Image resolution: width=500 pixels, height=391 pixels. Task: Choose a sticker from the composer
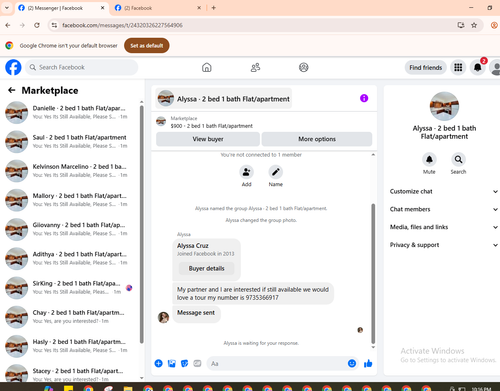[x=184, y=363]
